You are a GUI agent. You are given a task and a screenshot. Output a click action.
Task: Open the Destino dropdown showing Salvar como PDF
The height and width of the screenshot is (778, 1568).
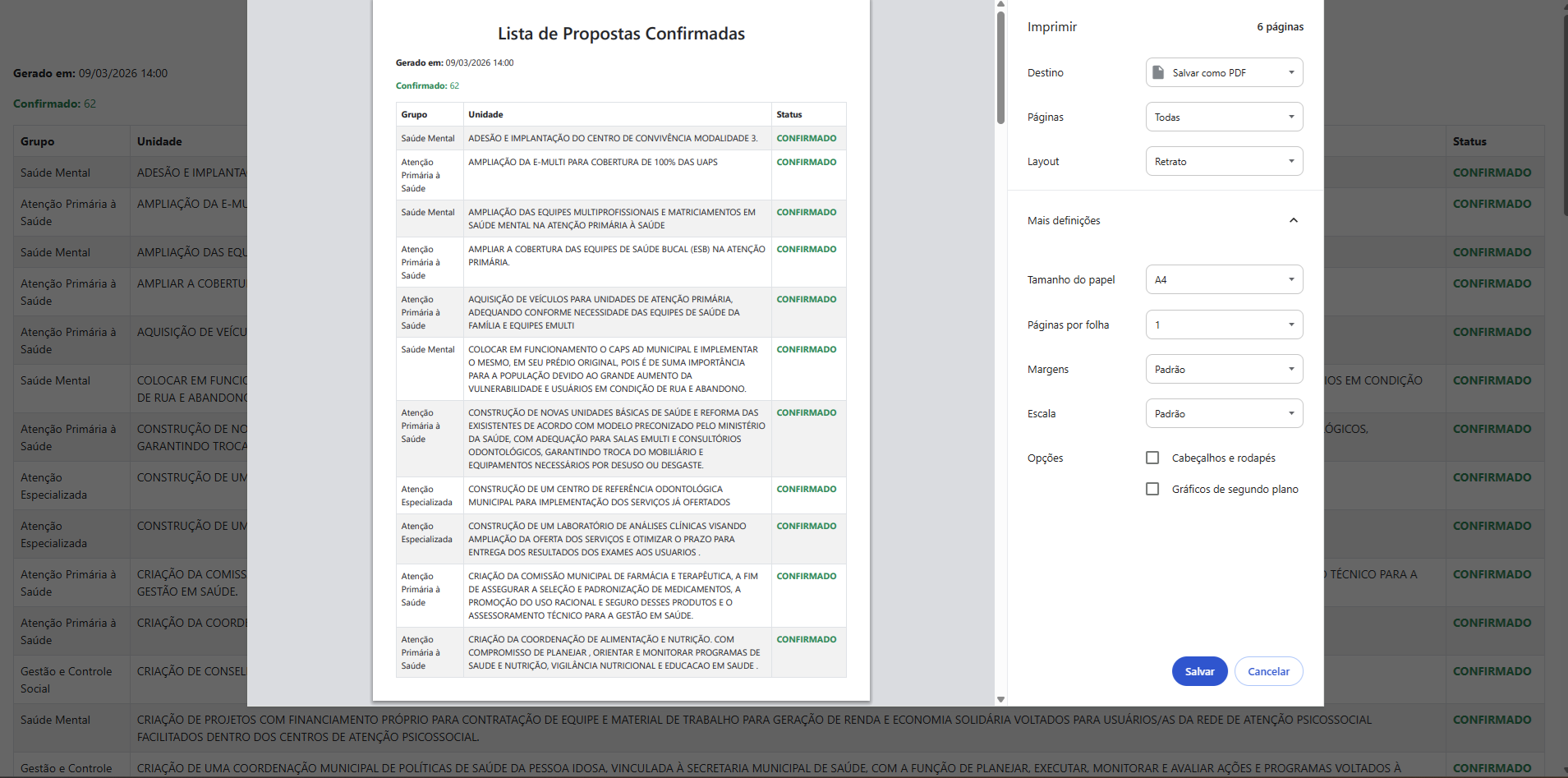coord(1223,72)
